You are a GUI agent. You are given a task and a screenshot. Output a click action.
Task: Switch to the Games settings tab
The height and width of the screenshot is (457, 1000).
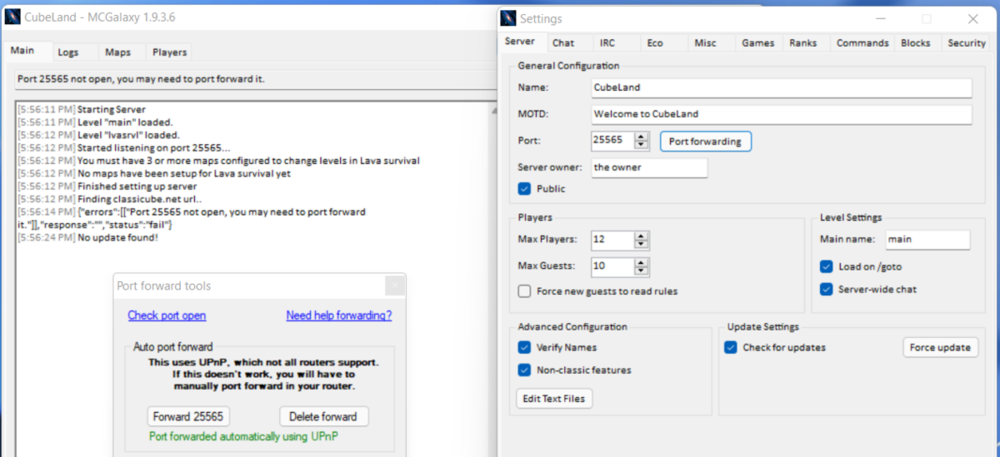point(758,43)
